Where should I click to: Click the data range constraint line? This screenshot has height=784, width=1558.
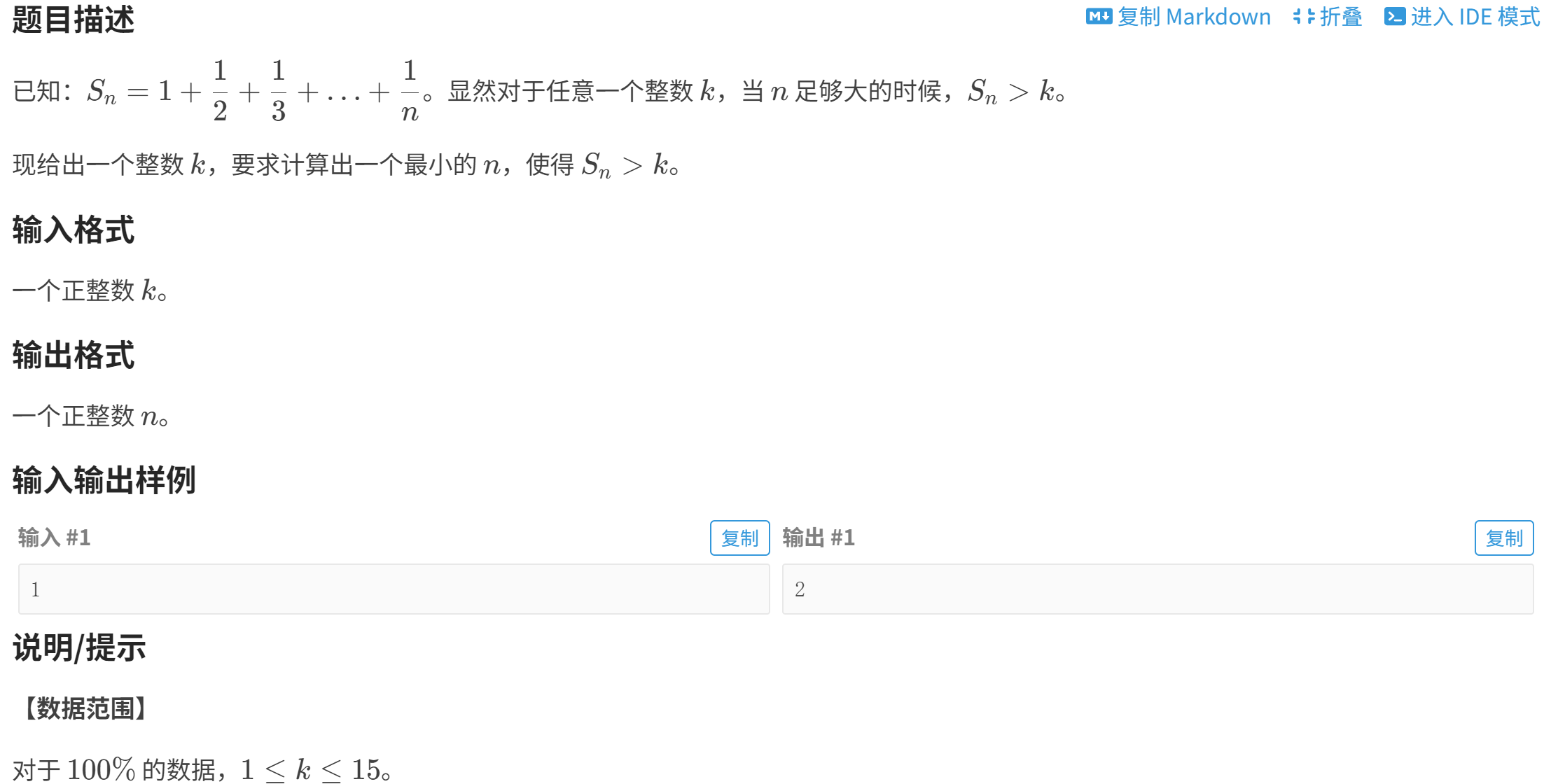[202, 770]
